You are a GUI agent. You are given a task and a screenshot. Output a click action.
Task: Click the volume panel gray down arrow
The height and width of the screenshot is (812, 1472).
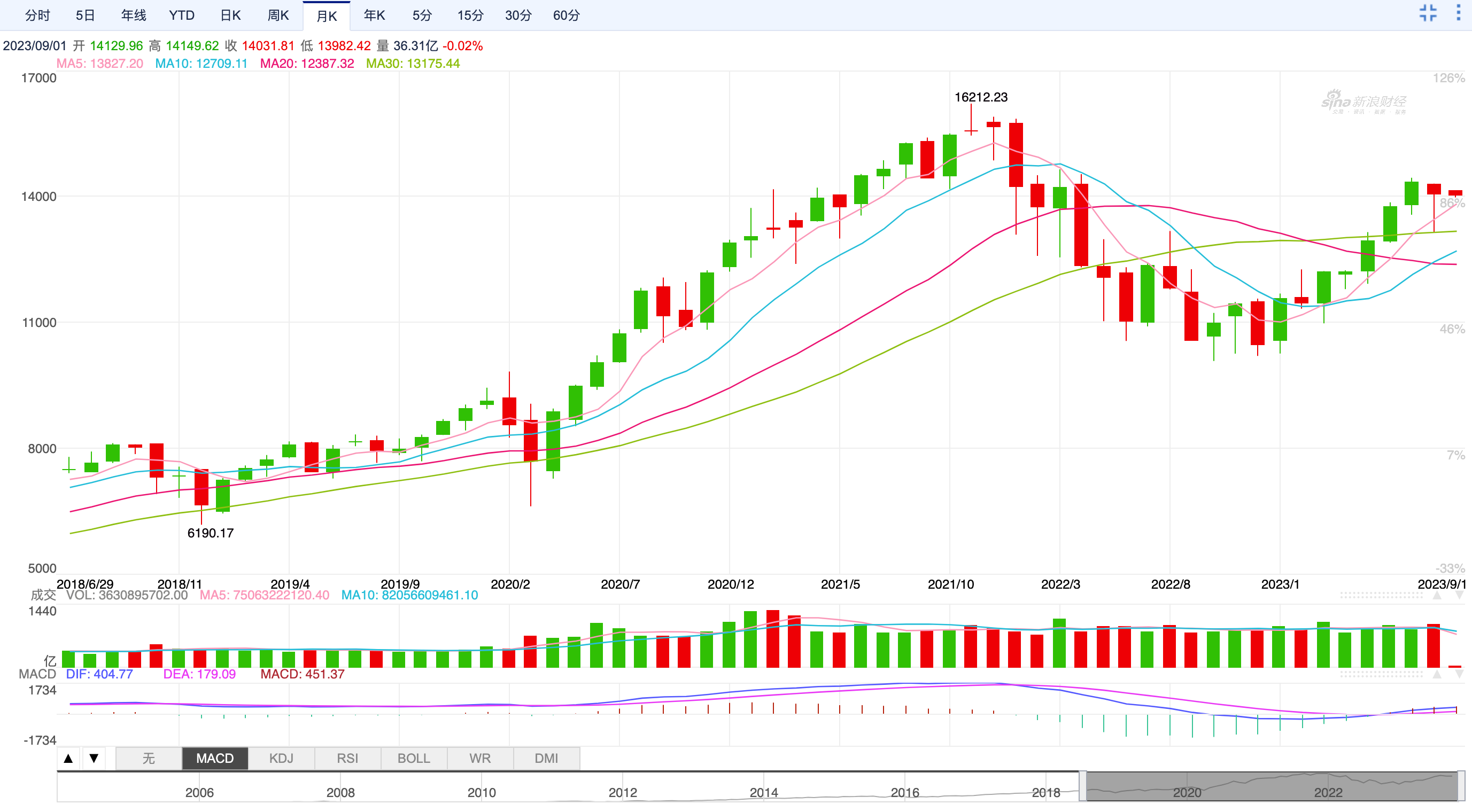[x=1459, y=596]
